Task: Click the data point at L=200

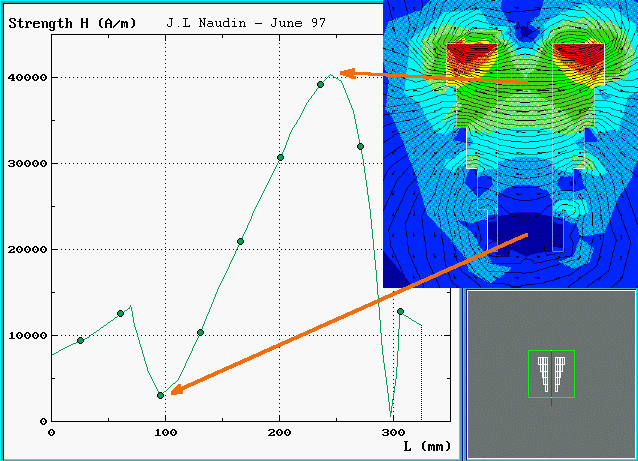Action: pyautogui.click(x=280, y=157)
